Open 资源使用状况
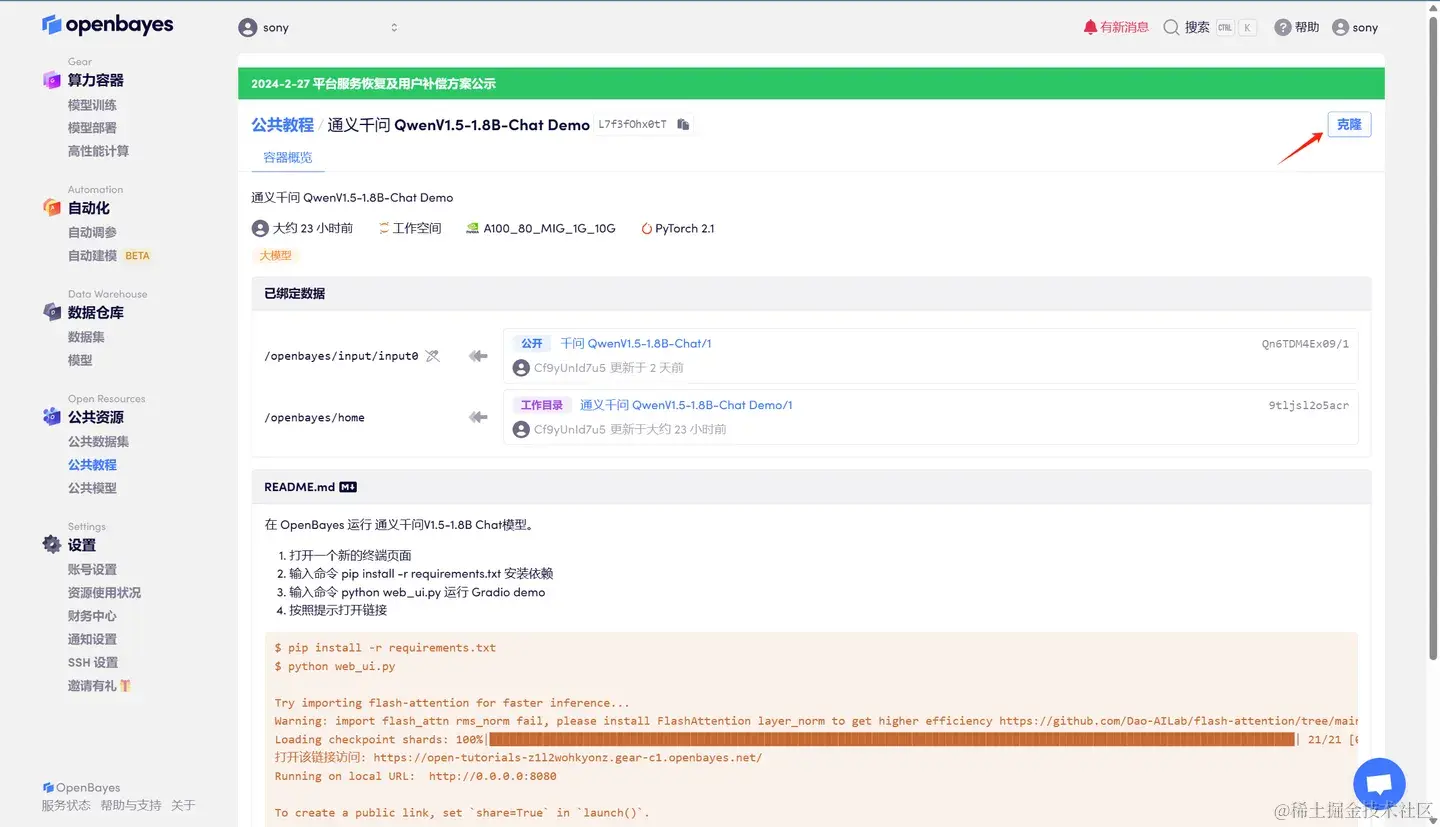The image size is (1440, 827). [x=104, y=593]
